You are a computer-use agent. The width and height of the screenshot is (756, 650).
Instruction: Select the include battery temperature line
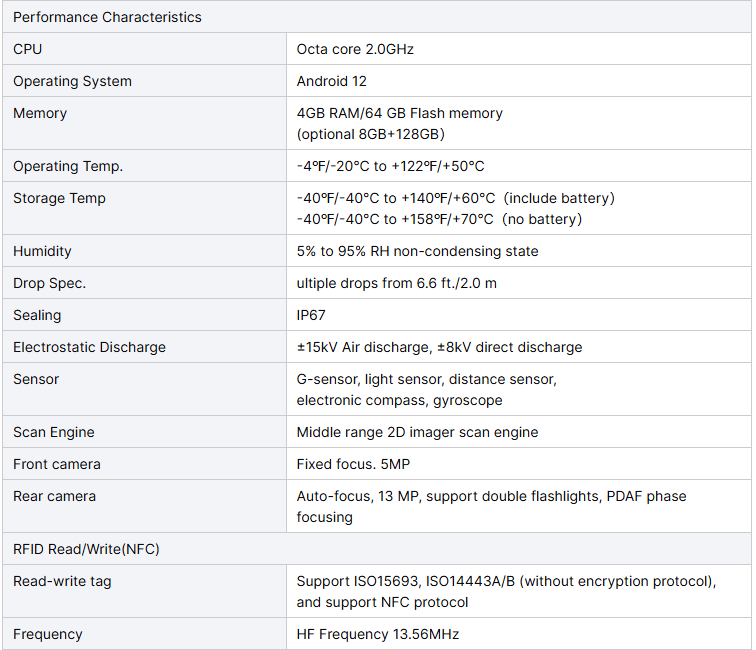click(456, 198)
